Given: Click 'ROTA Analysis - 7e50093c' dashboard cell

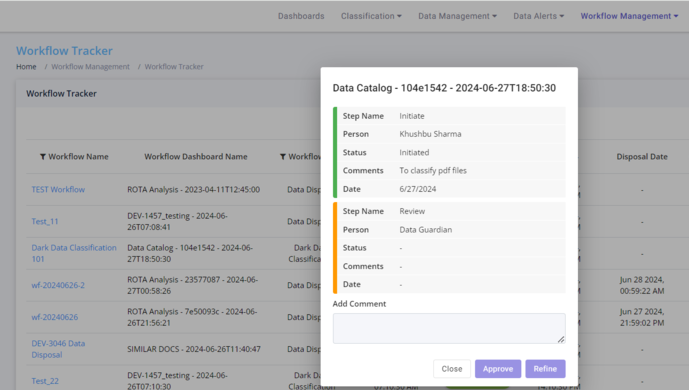Looking at the screenshot, I should click(192, 317).
